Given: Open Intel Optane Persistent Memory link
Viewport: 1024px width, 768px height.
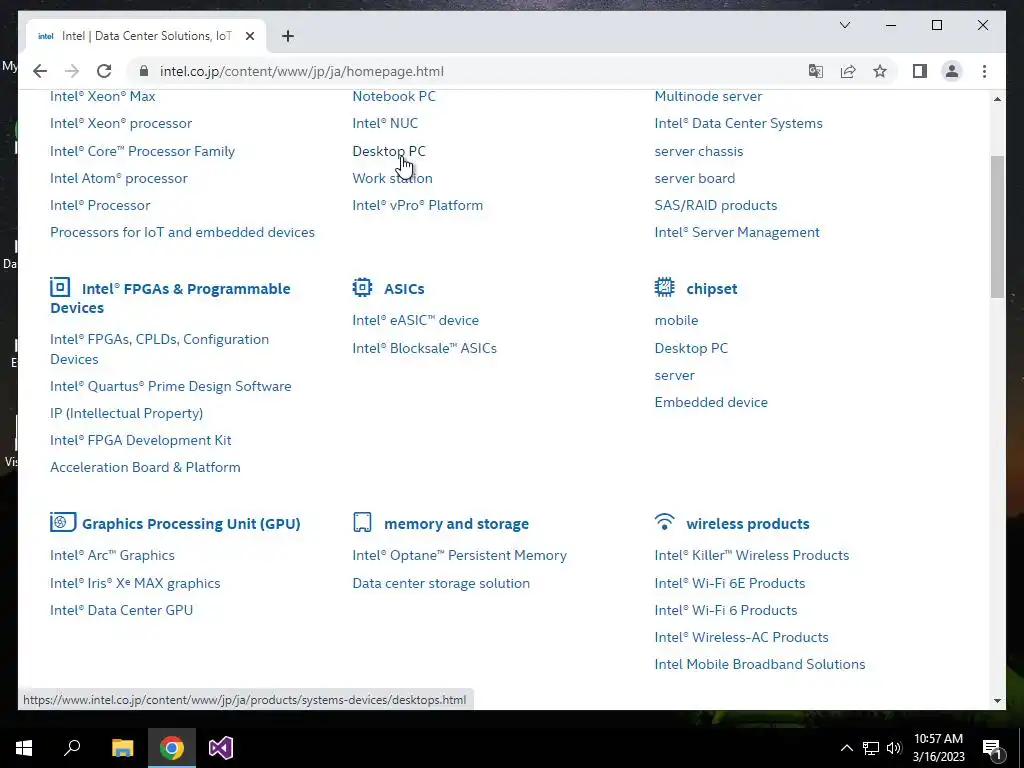Looking at the screenshot, I should [x=460, y=555].
